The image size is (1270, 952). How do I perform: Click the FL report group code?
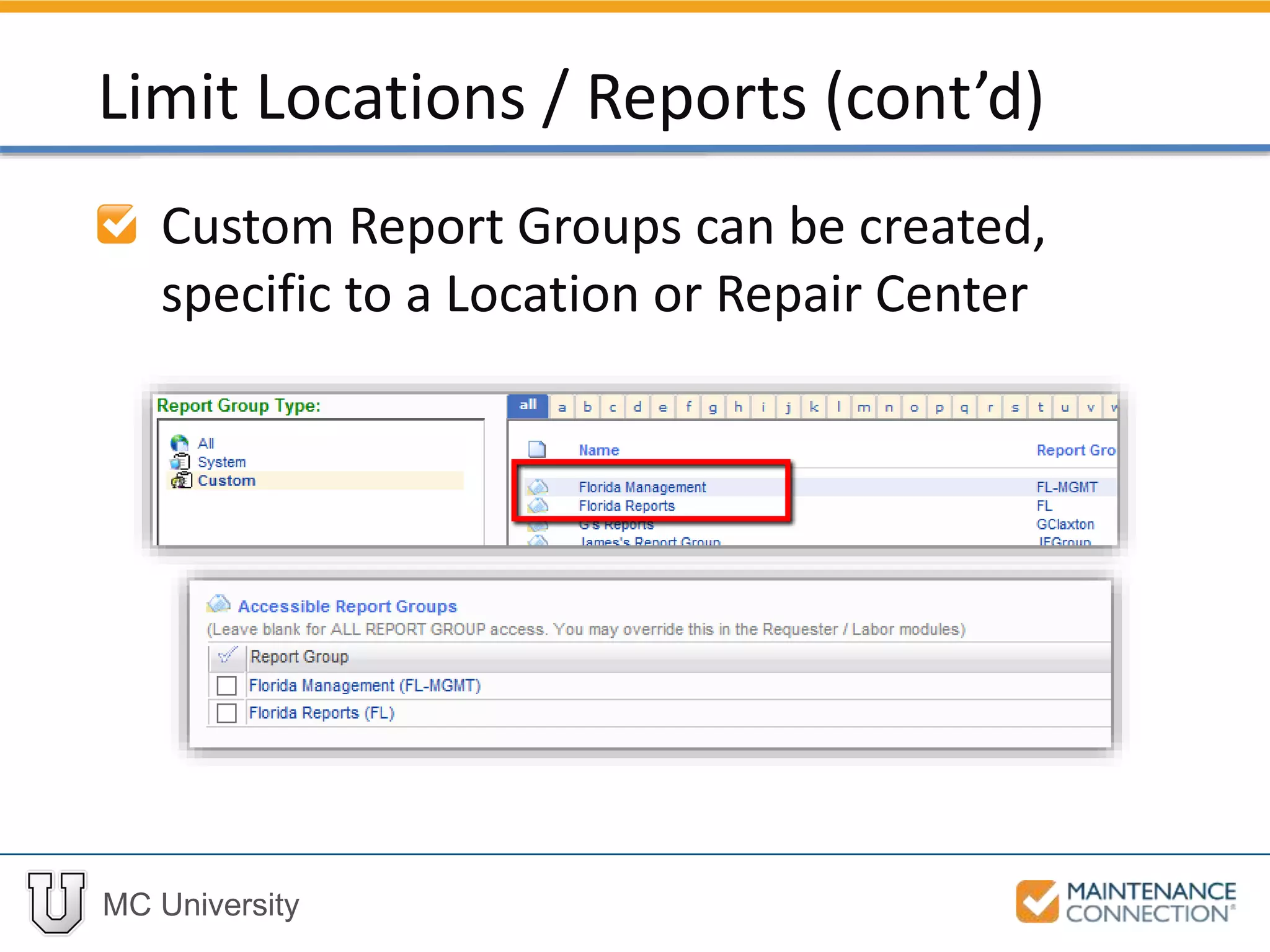pyautogui.click(x=1044, y=506)
